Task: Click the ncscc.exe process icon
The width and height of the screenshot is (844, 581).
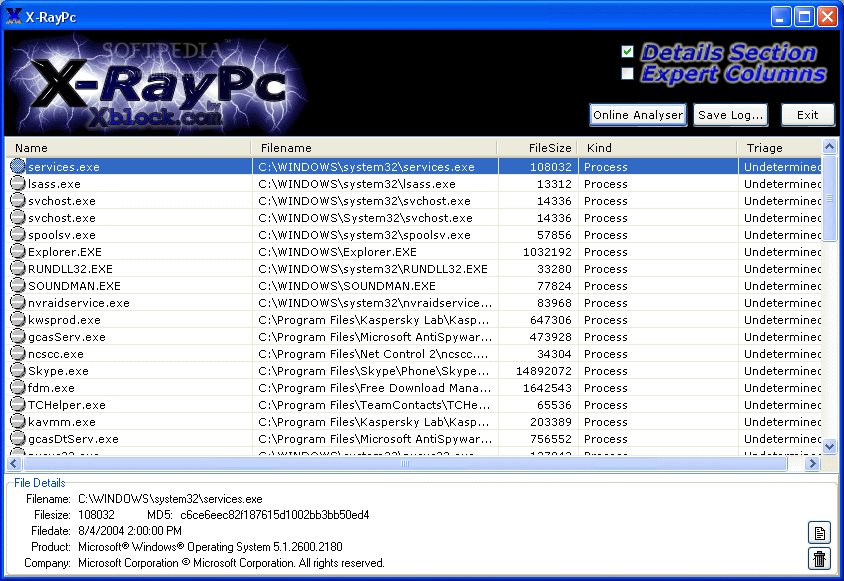Action: [18, 354]
